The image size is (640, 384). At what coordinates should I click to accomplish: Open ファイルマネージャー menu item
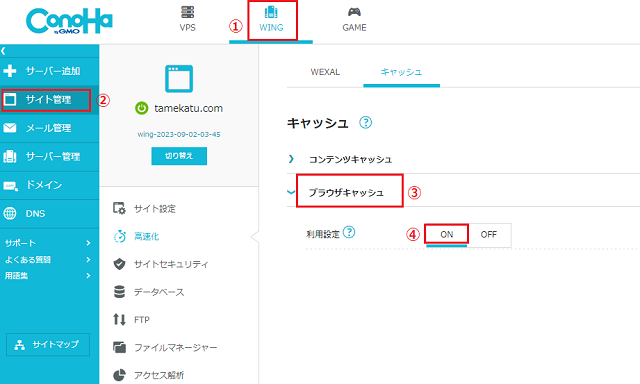click(176, 348)
